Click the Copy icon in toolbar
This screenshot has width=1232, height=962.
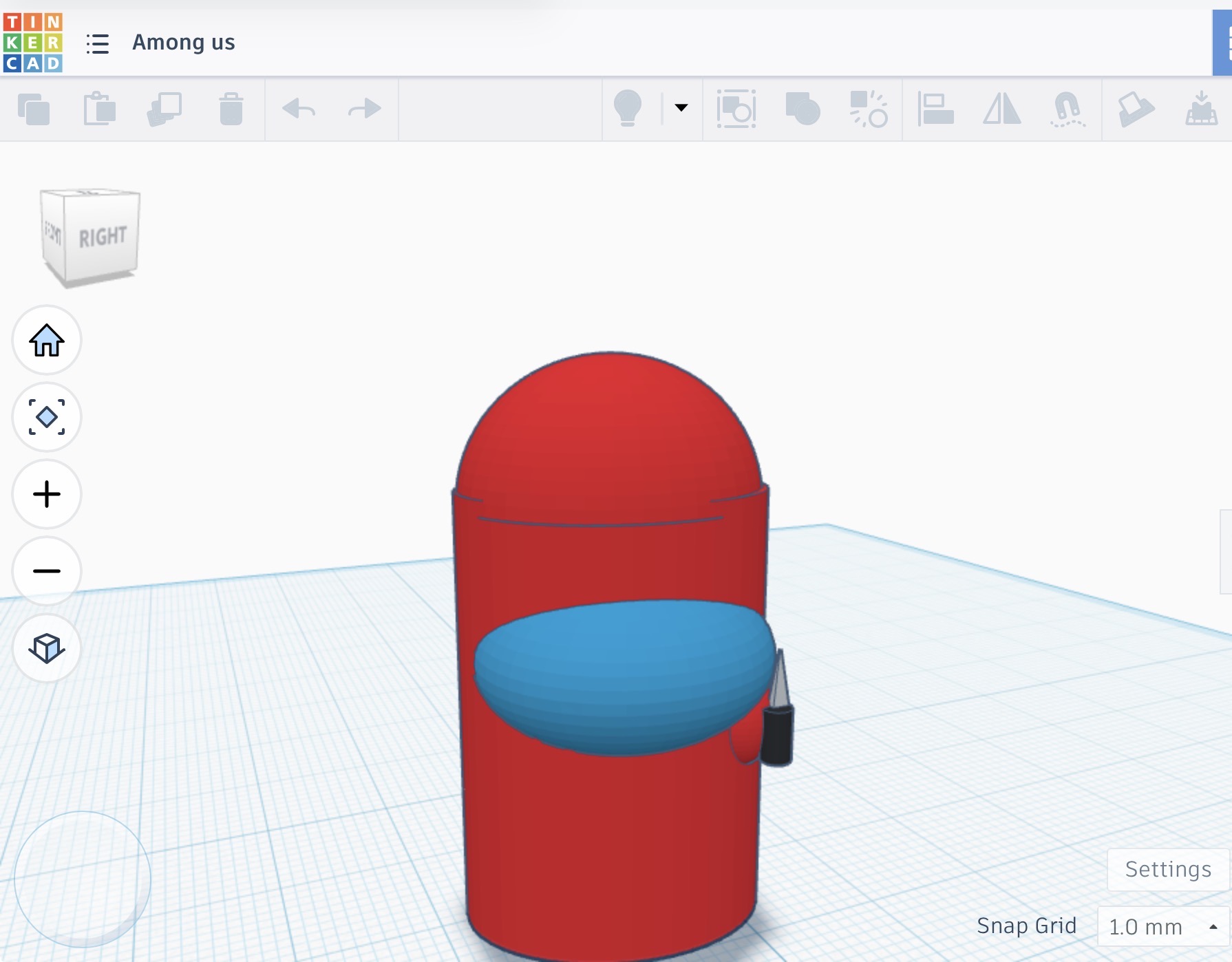pyautogui.click(x=33, y=109)
